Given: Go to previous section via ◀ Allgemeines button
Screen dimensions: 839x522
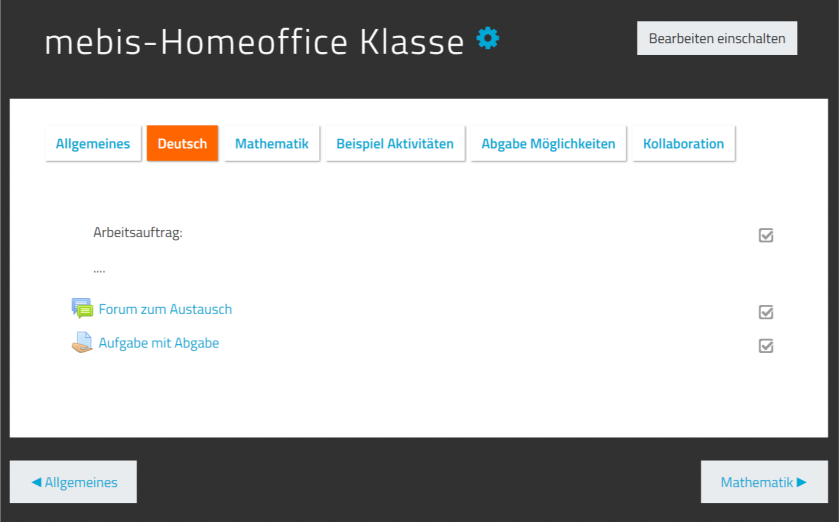Looking at the screenshot, I should coord(74,482).
